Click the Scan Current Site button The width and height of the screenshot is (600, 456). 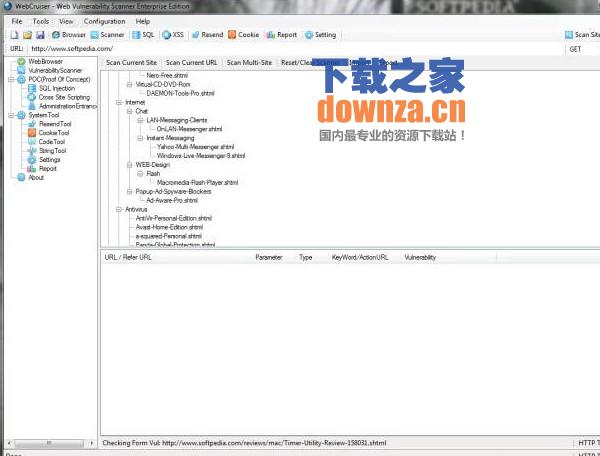pos(131,62)
